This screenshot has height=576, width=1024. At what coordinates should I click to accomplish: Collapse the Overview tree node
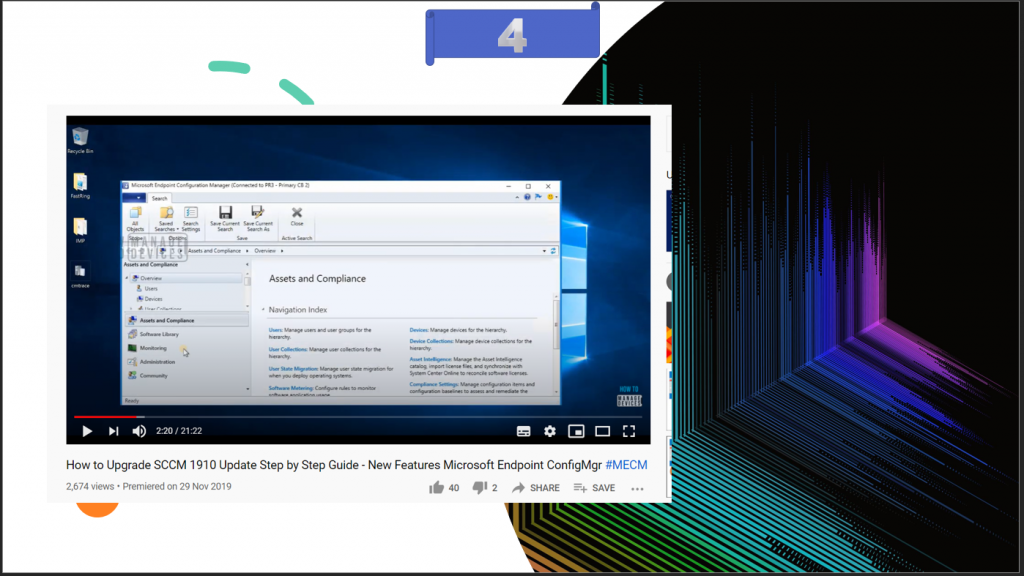coord(127,278)
